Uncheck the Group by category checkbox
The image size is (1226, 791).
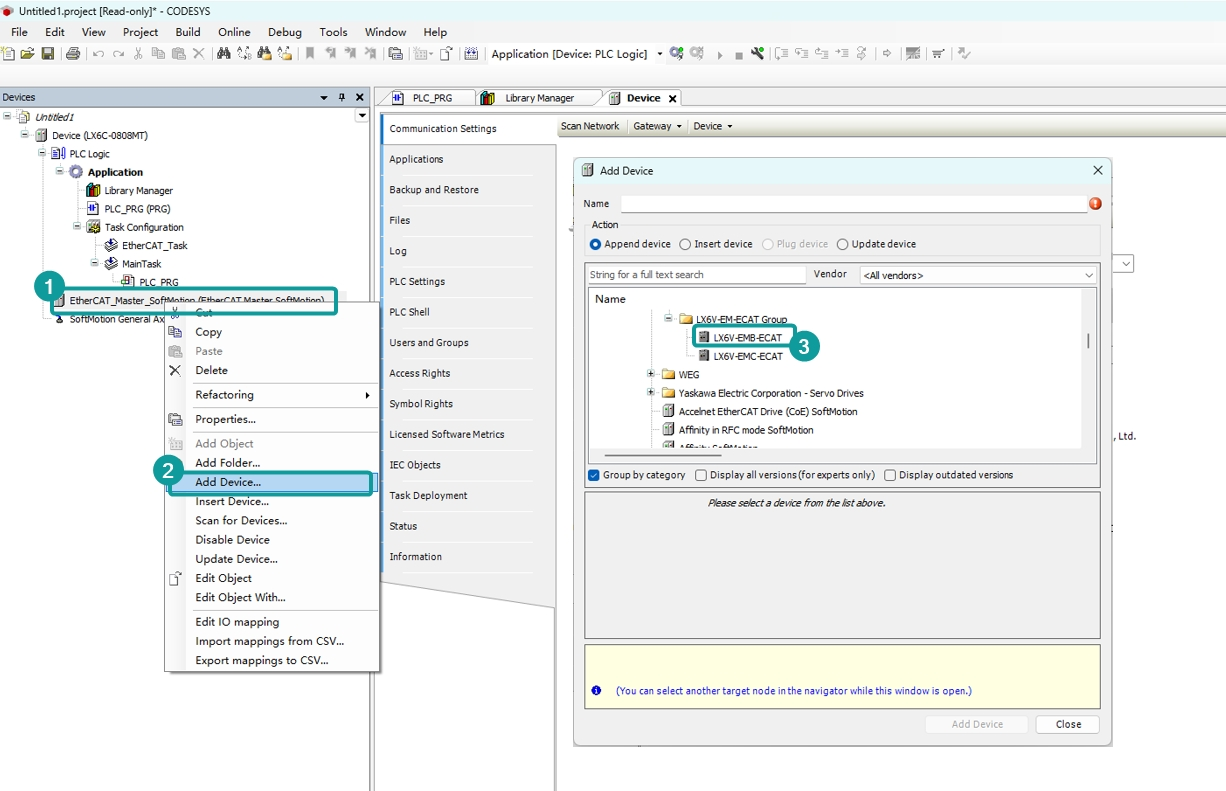click(594, 475)
